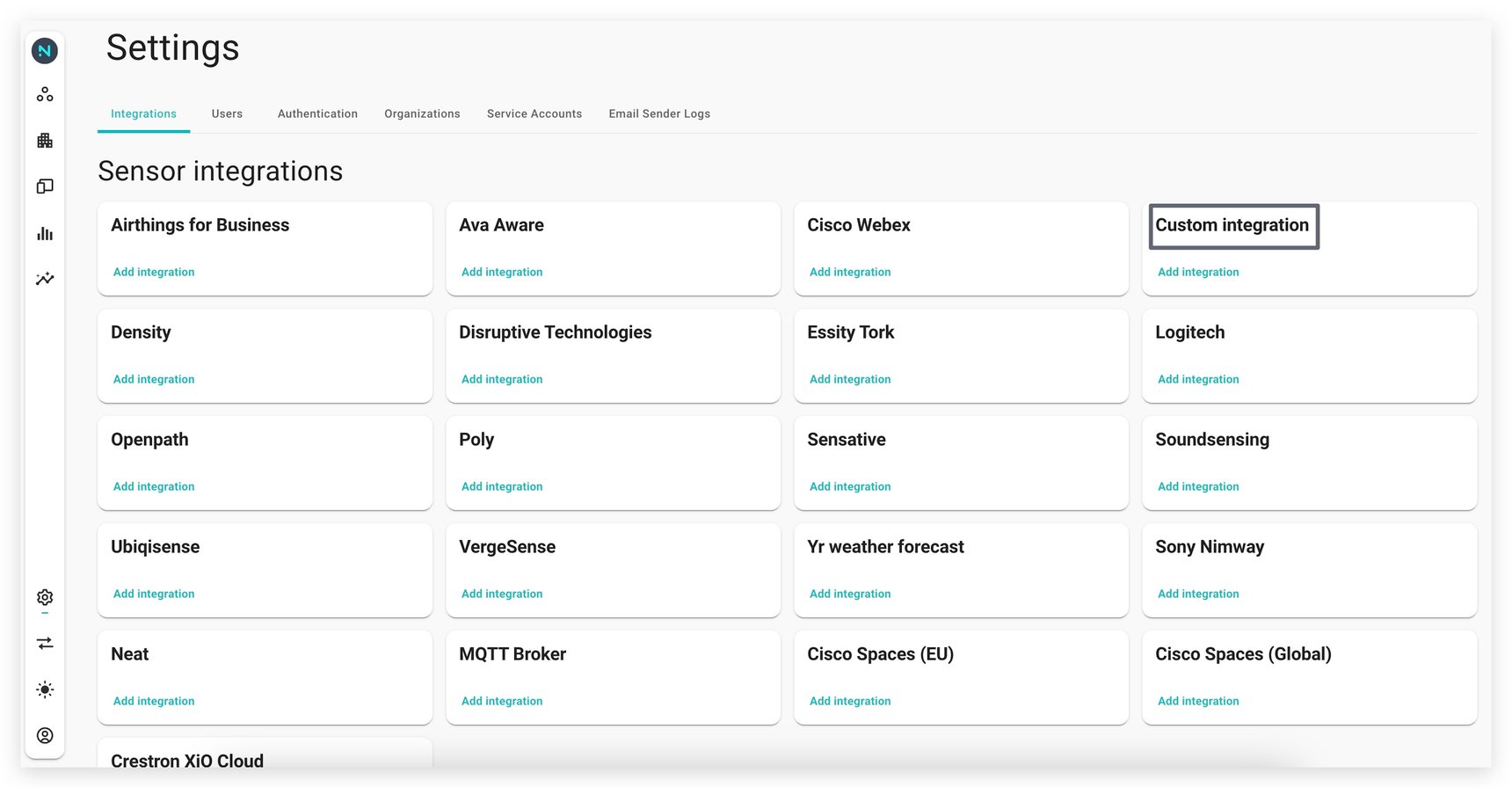
Task: Add integration for Soundsensing
Action: pos(1198,486)
